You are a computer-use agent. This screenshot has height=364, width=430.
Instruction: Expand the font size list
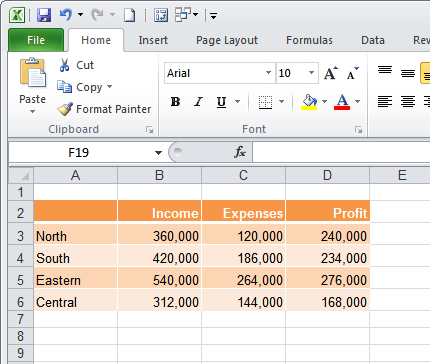click(311, 73)
